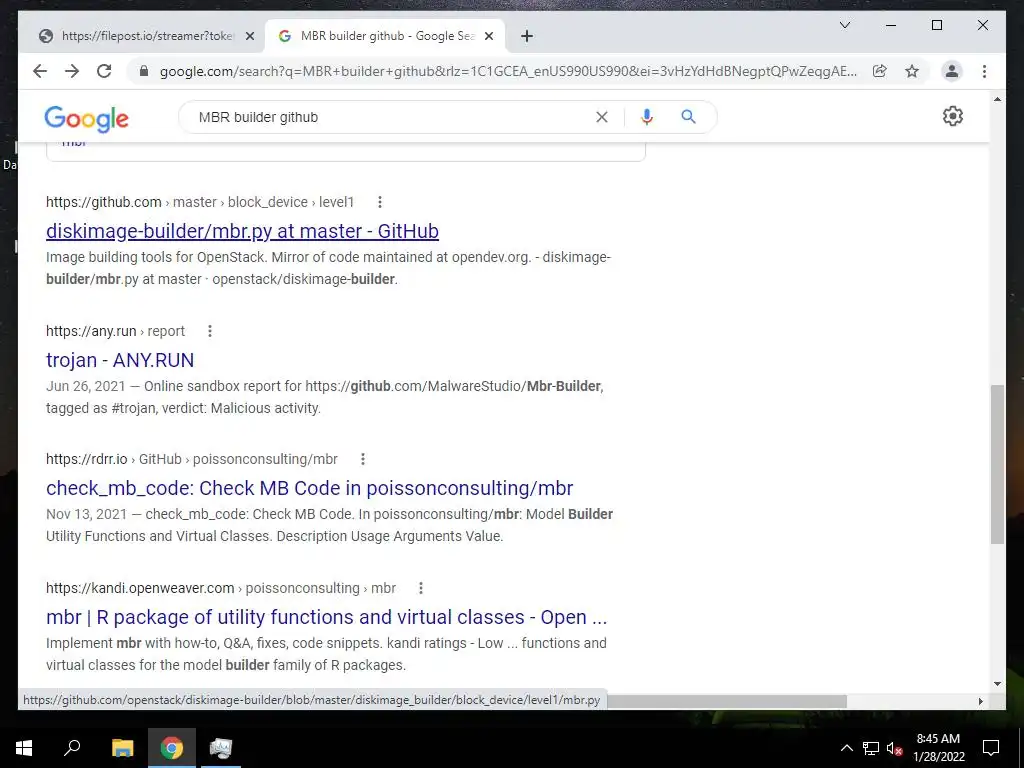This screenshot has height=768, width=1024.
Task: Show hidden system tray icons
Action: pos(846,748)
